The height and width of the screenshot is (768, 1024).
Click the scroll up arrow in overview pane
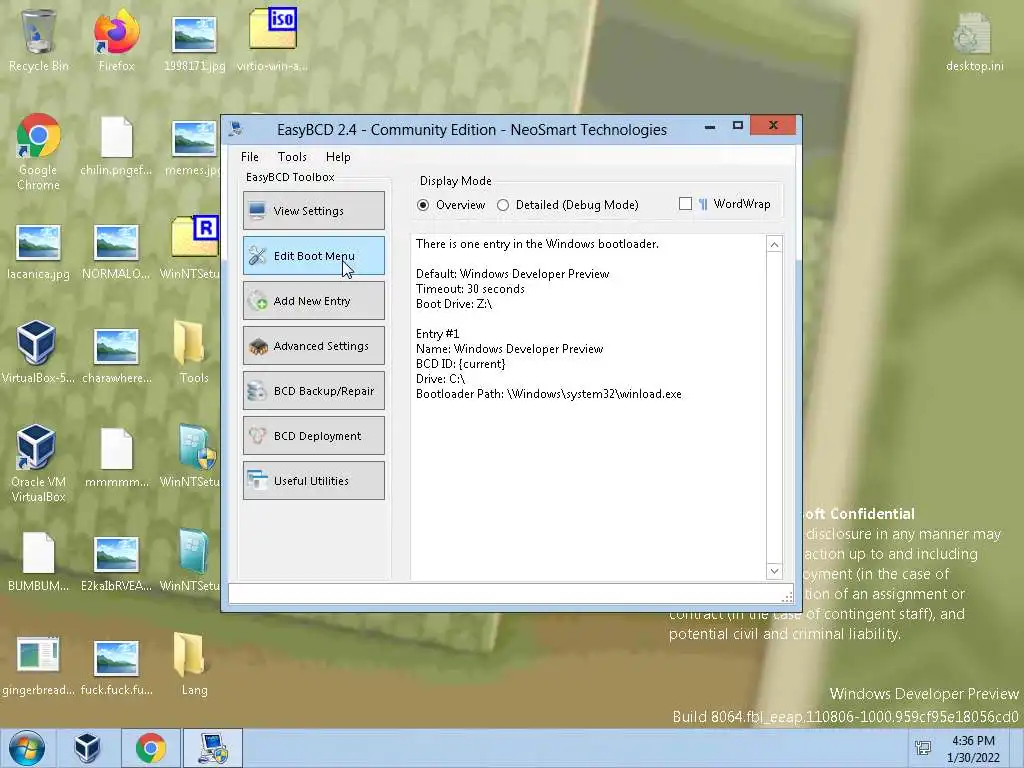point(774,245)
